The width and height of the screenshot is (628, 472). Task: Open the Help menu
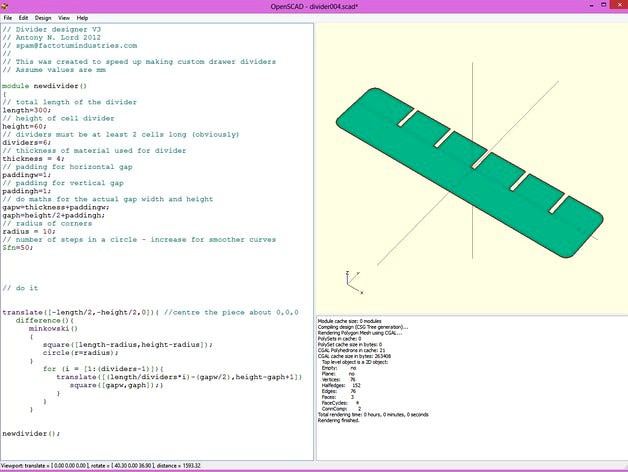(82, 18)
